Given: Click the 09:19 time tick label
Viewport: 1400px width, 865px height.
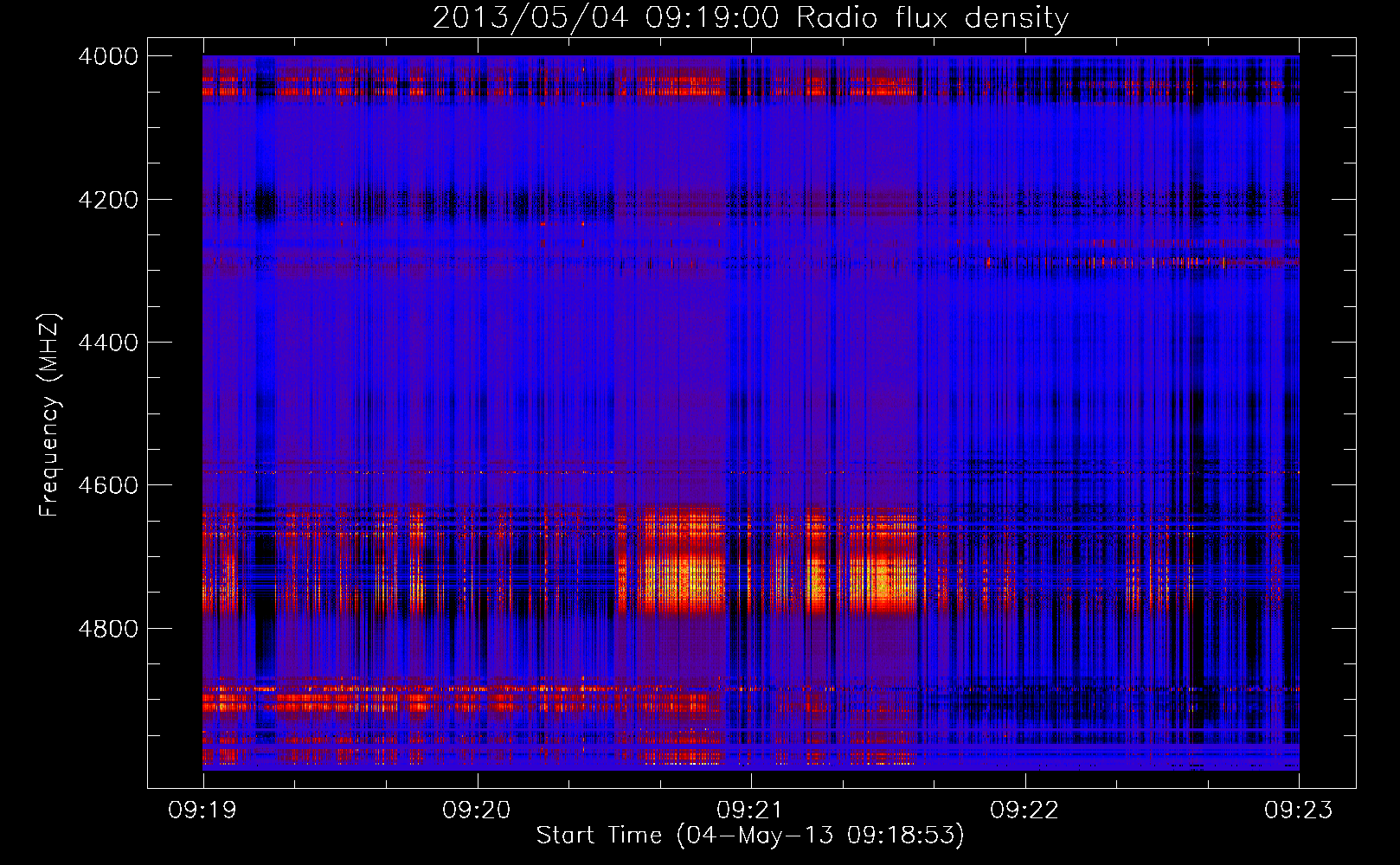Looking at the screenshot, I should [x=202, y=811].
